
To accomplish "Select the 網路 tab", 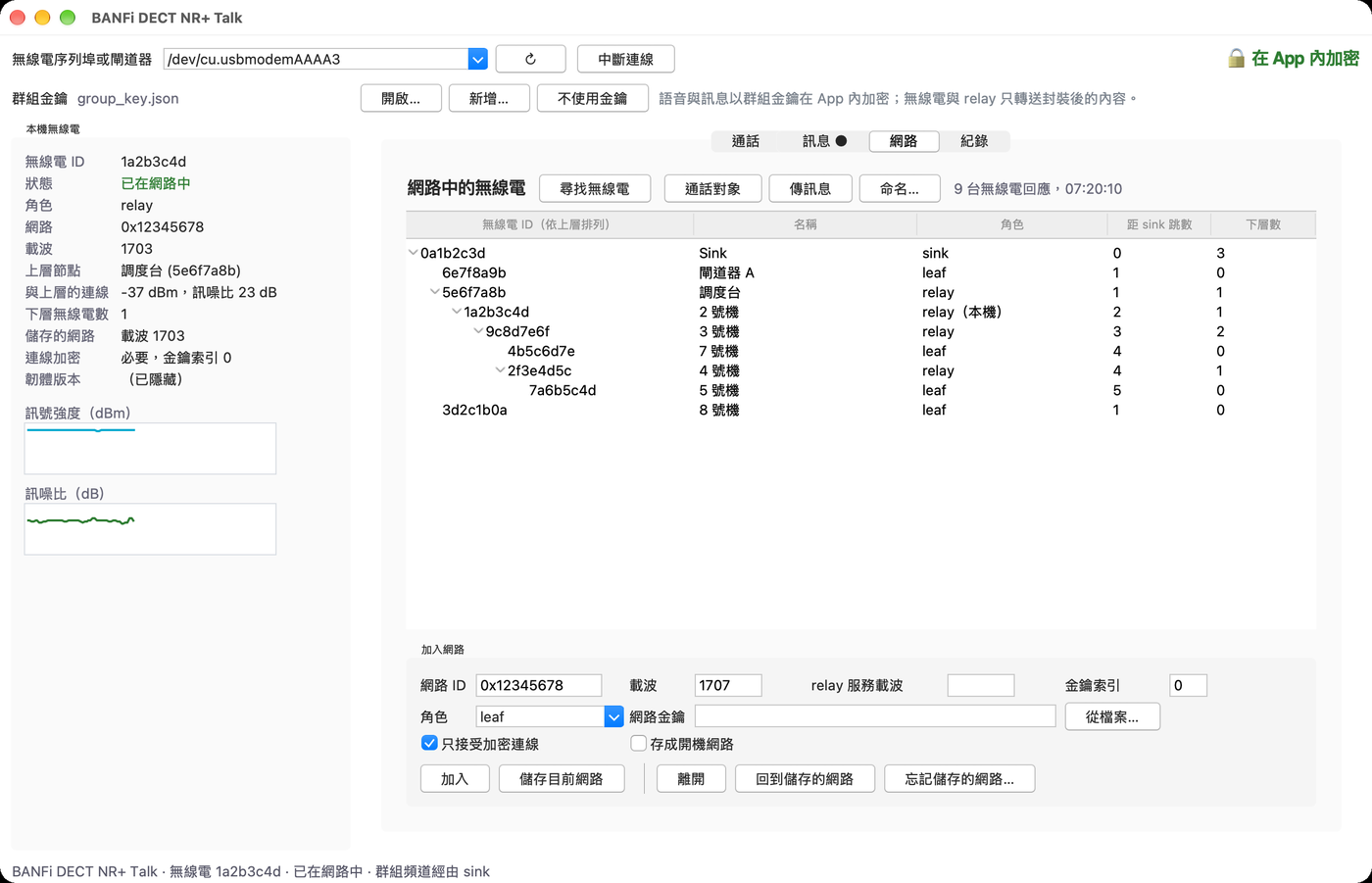I will pyautogui.click(x=904, y=141).
